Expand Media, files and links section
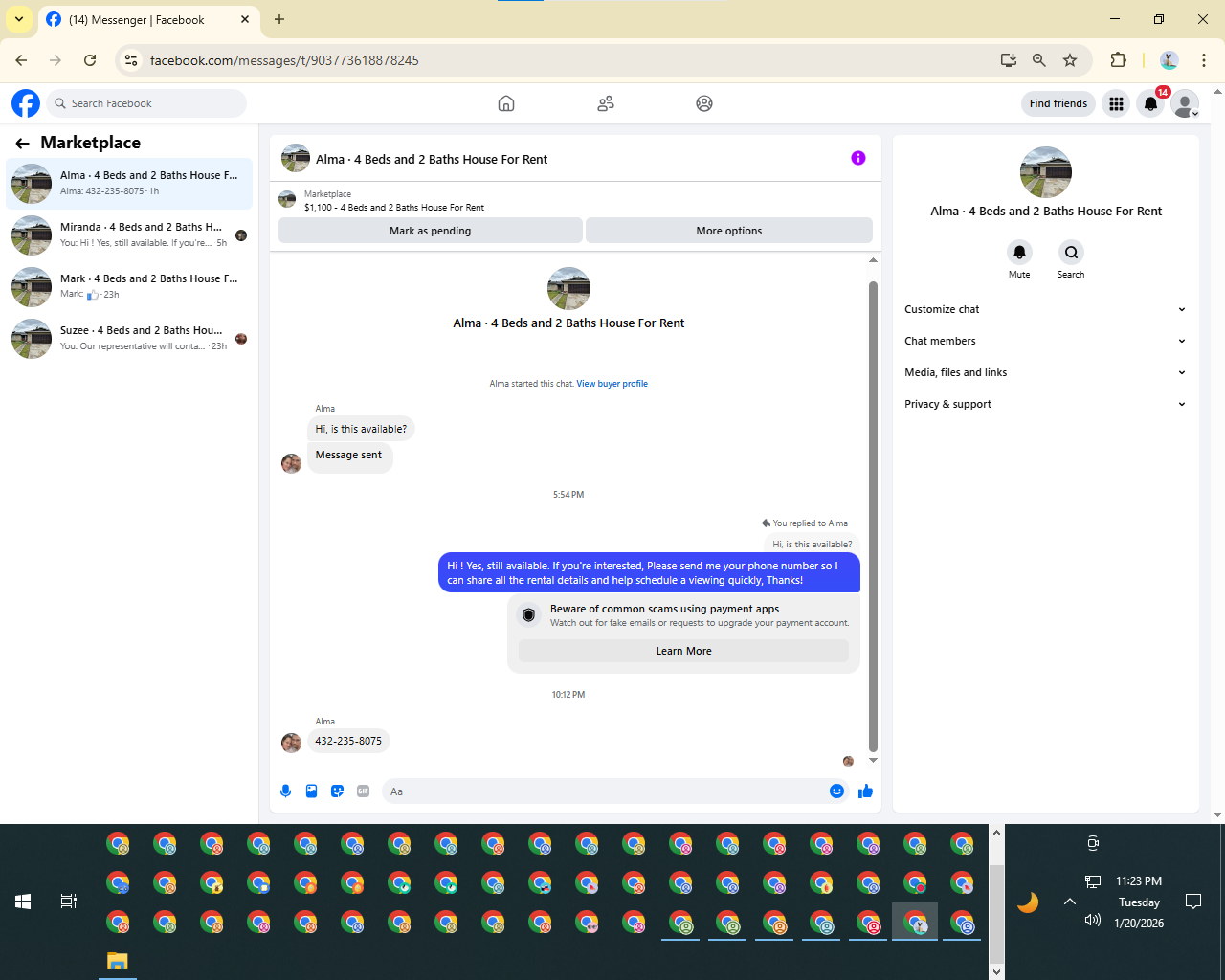Image resolution: width=1225 pixels, height=980 pixels. pos(1046,372)
